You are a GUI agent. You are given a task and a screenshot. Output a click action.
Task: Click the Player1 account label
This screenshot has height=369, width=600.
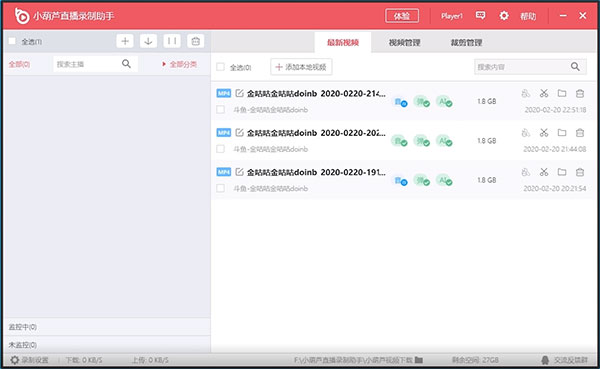(x=452, y=16)
